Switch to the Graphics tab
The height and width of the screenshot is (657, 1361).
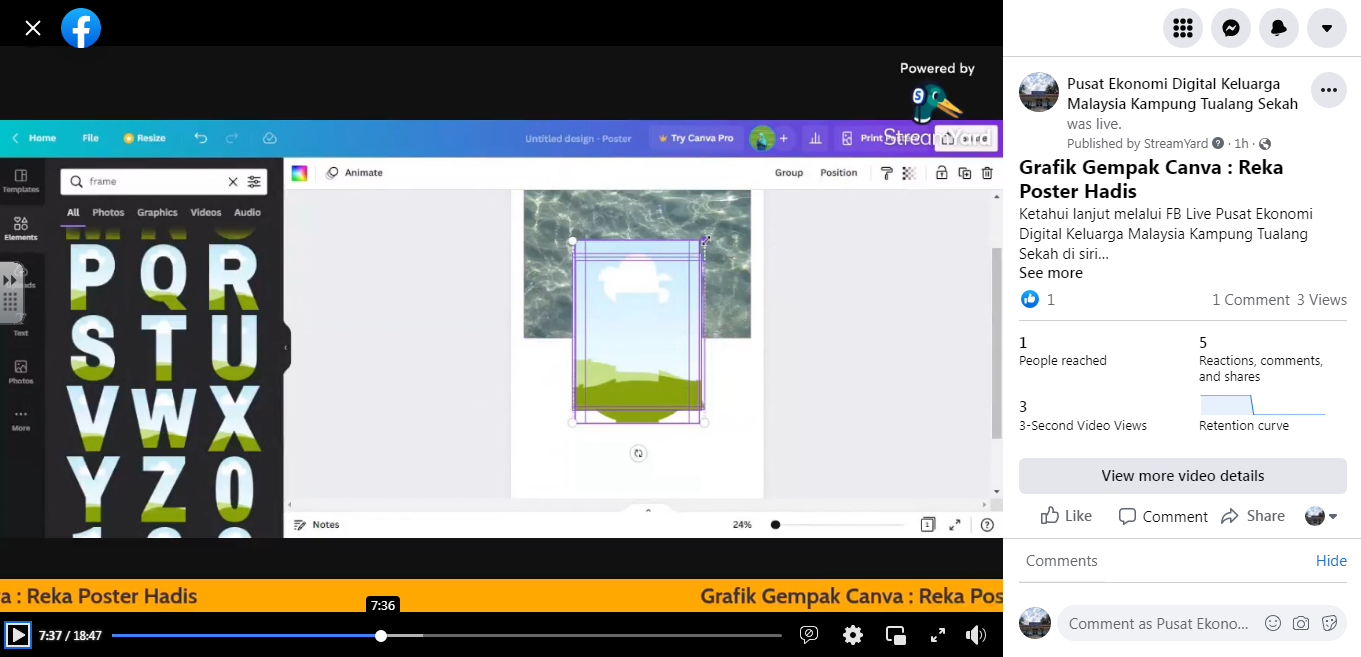(157, 212)
